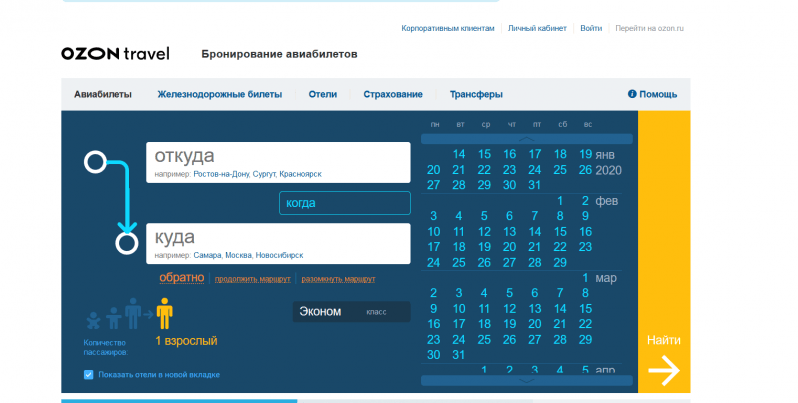Click the help info icon
The height and width of the screenshot is (403, 798).
click(x=632, y=94)
